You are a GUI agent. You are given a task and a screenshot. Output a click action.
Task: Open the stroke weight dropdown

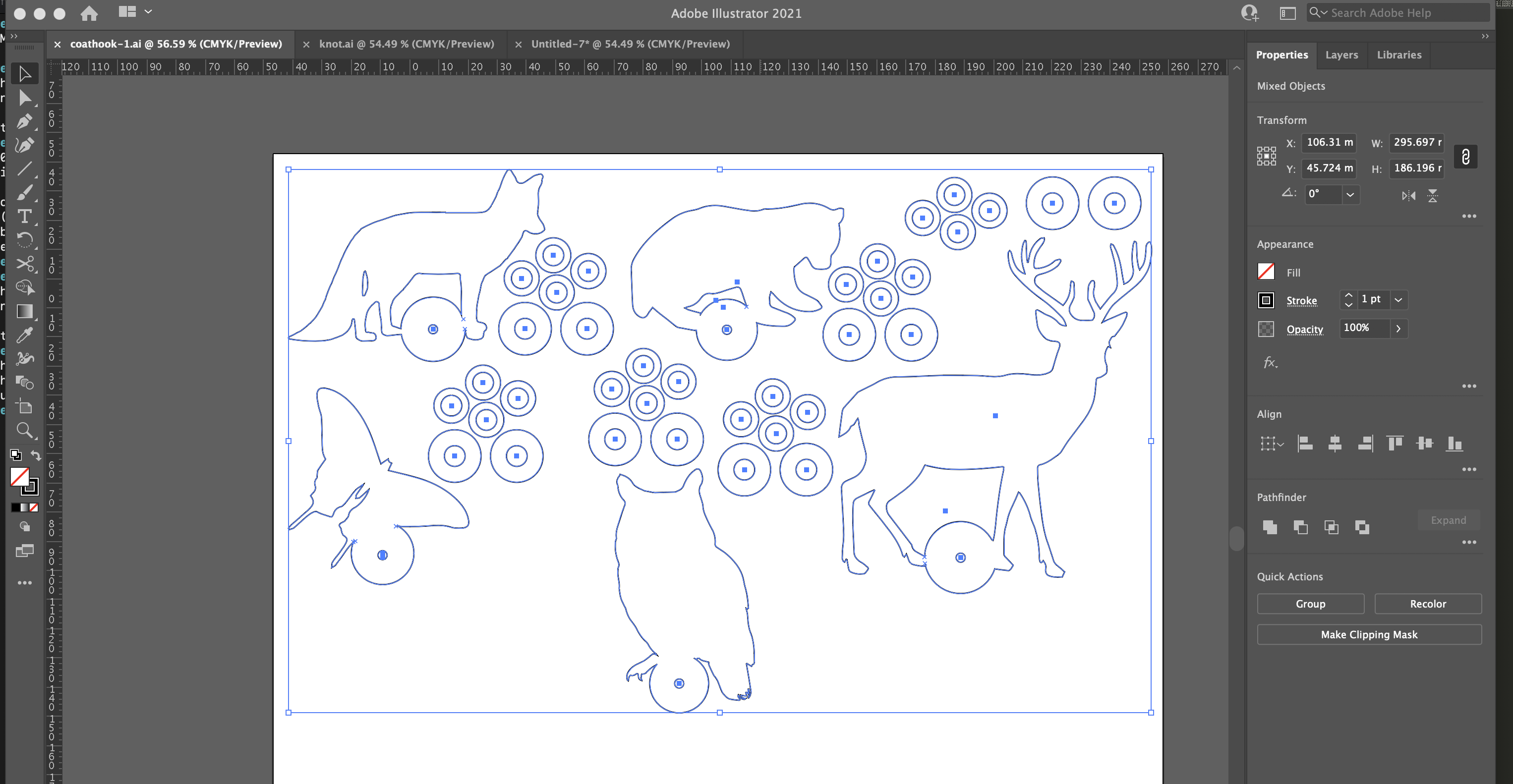coord(1398,299)
